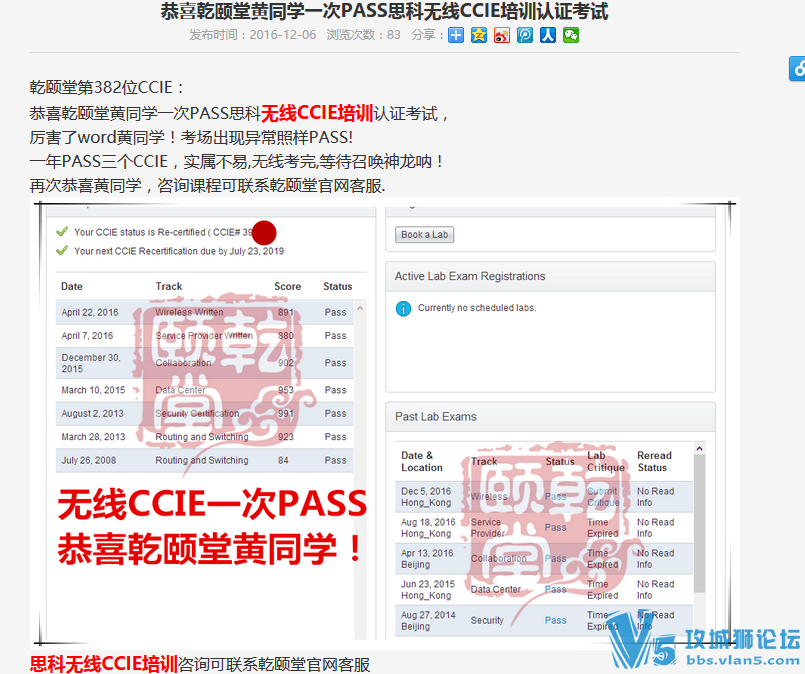The height and width of the screenshot is (674, 805).
Task: Click the Service Provider Written row
Action: [204, 336]
